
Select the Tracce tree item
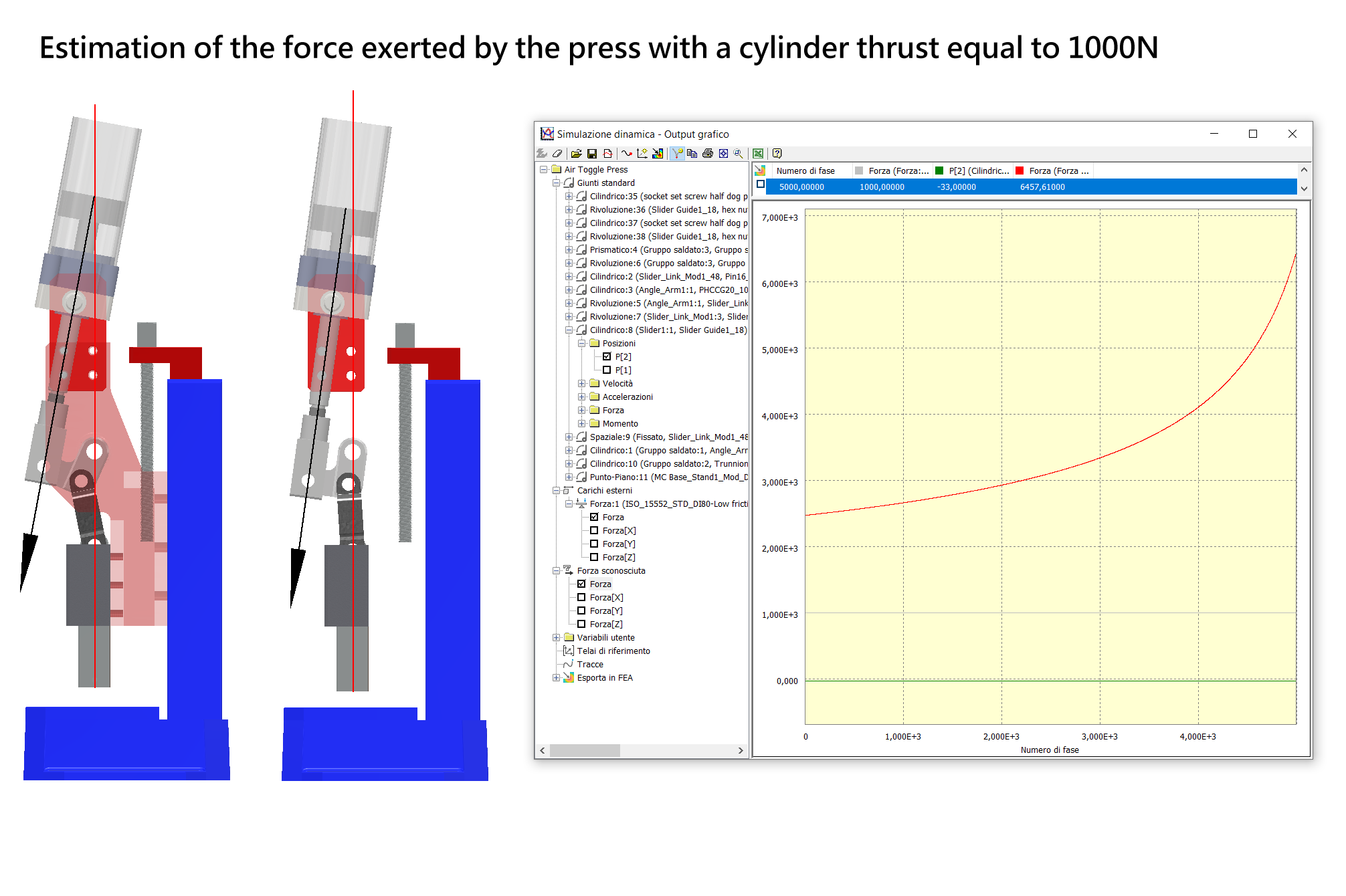[590, 664]
